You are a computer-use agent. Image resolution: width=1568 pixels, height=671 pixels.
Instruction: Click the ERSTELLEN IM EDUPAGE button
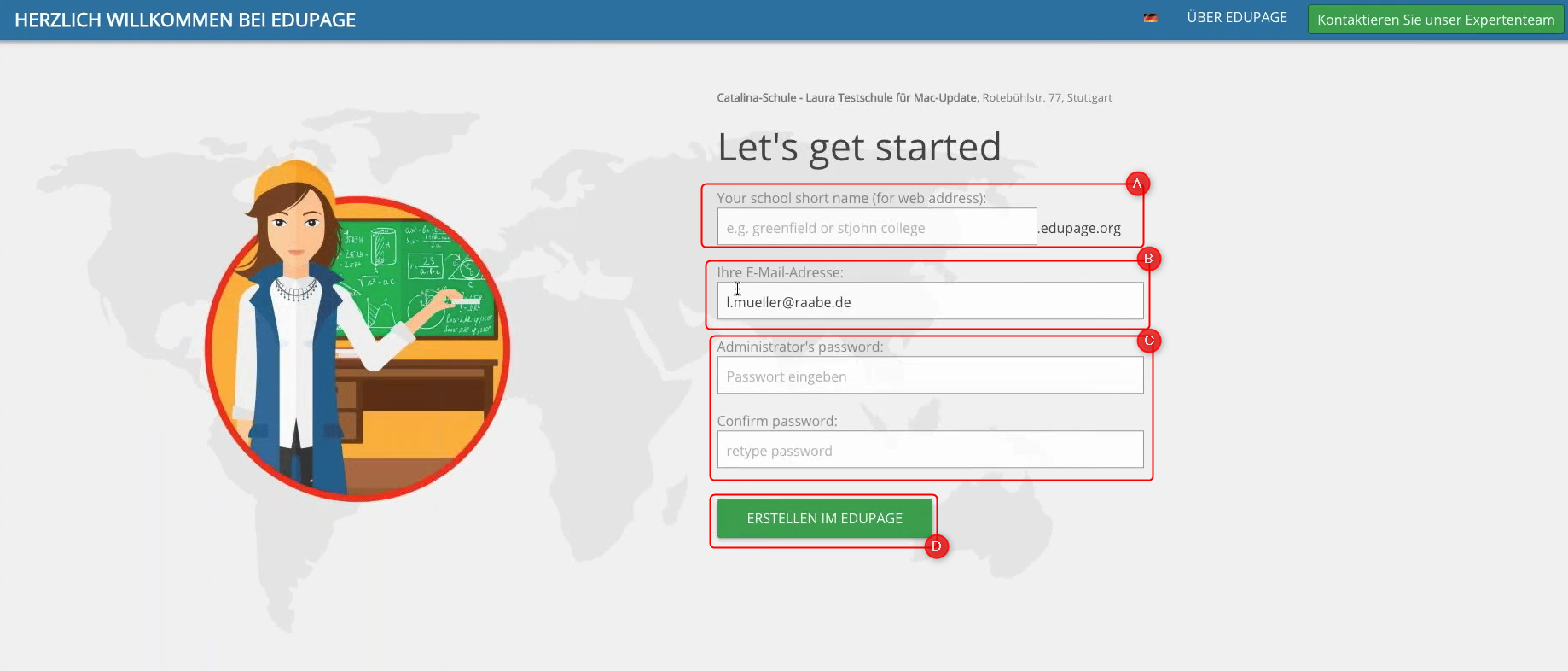coord(824,518)
